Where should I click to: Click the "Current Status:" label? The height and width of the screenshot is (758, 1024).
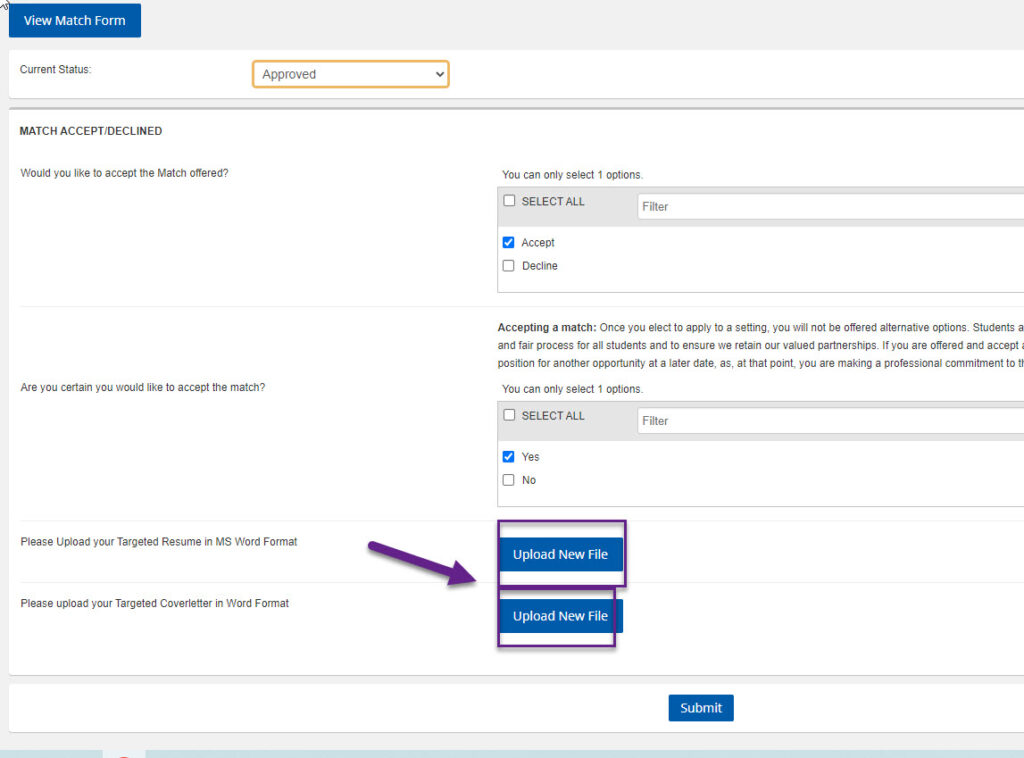coord(56,70)
